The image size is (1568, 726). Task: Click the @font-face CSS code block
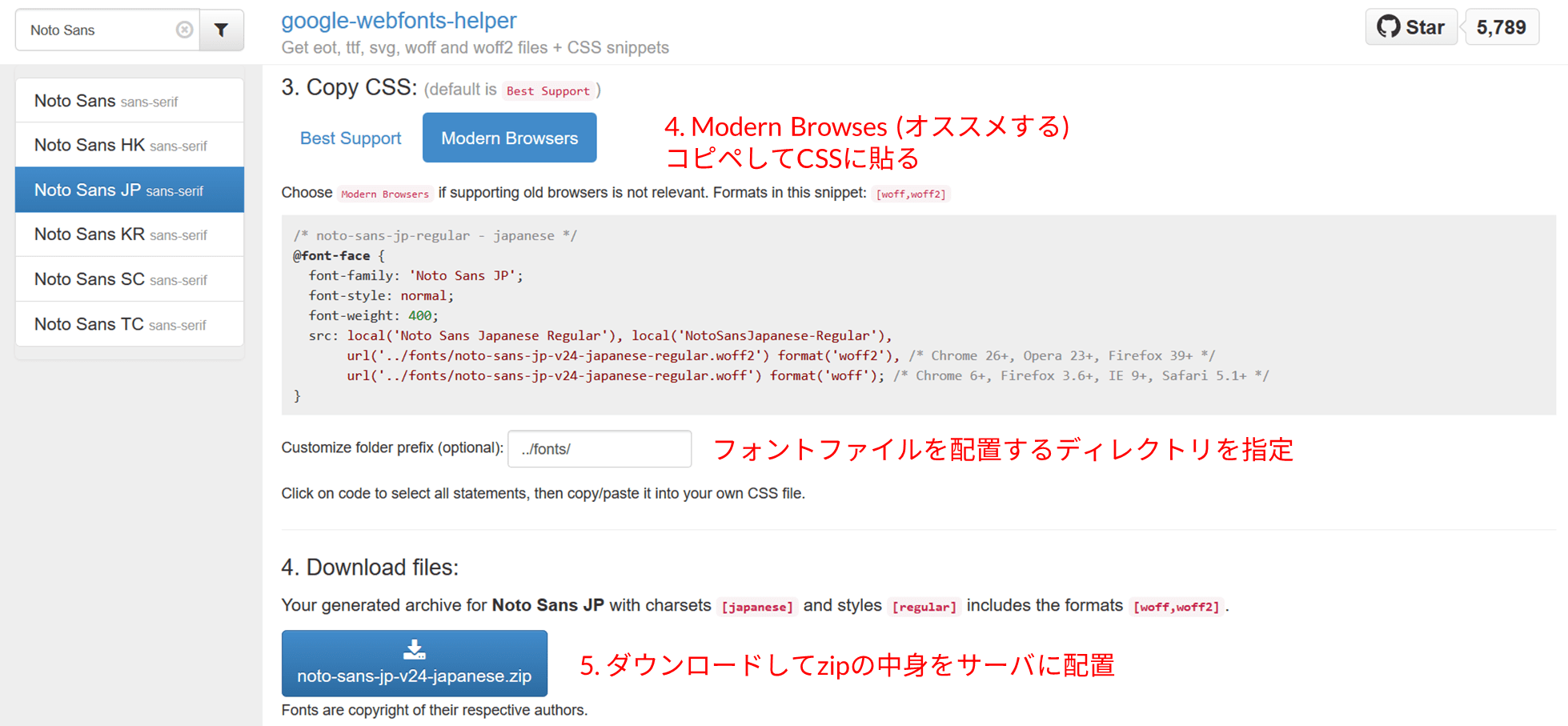click(918, 315)
